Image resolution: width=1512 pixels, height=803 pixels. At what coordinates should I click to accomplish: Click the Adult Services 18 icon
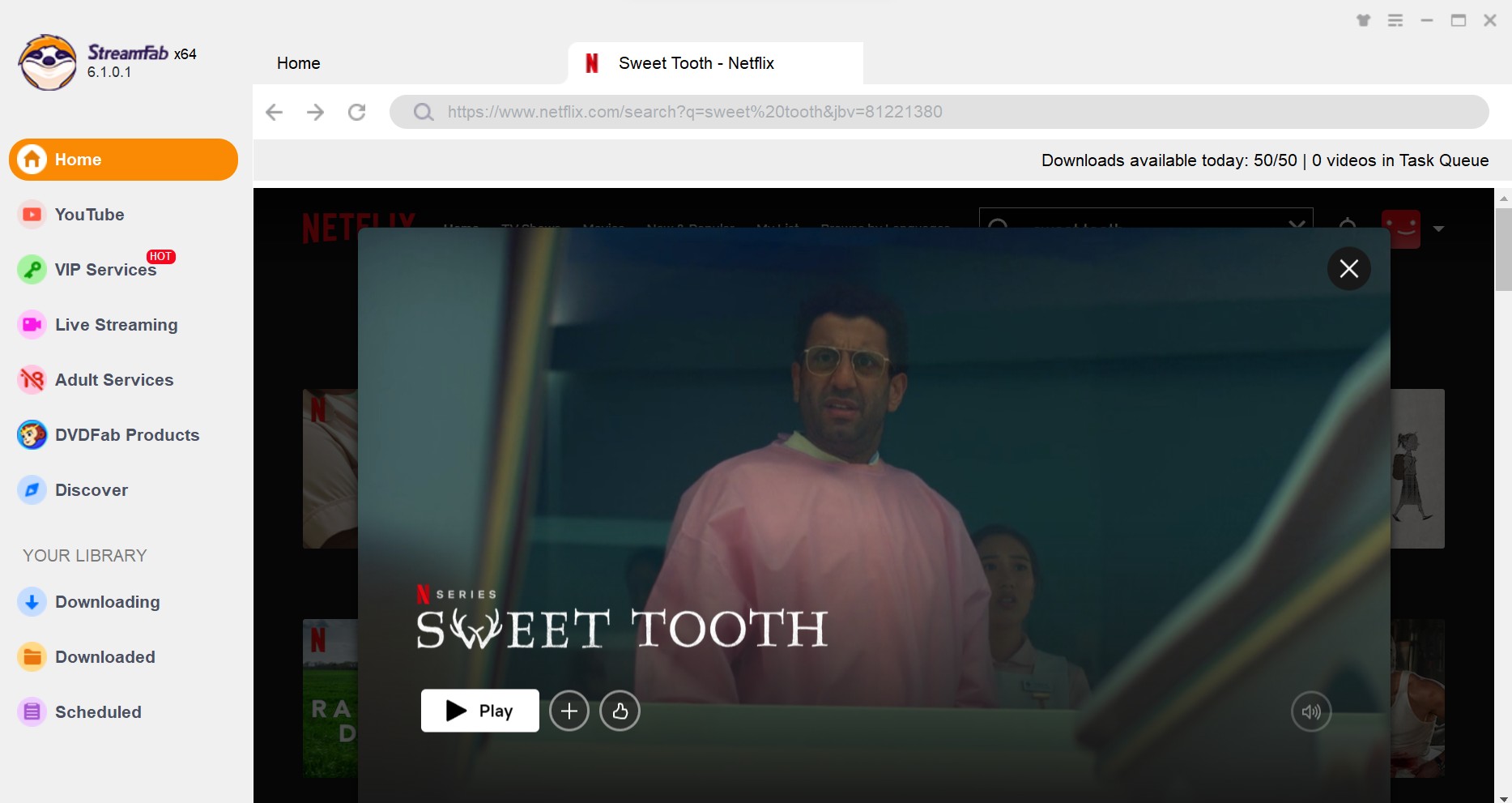click(x=32, y=380)
